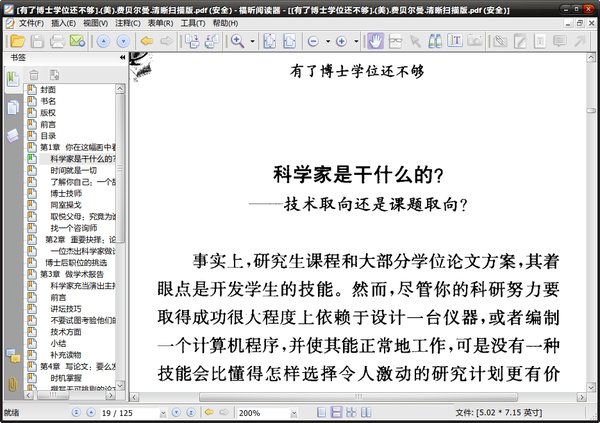Viewport: 600px width, 423px height.
Task: Click the comment note tool in toolbar
Action: 559,41
